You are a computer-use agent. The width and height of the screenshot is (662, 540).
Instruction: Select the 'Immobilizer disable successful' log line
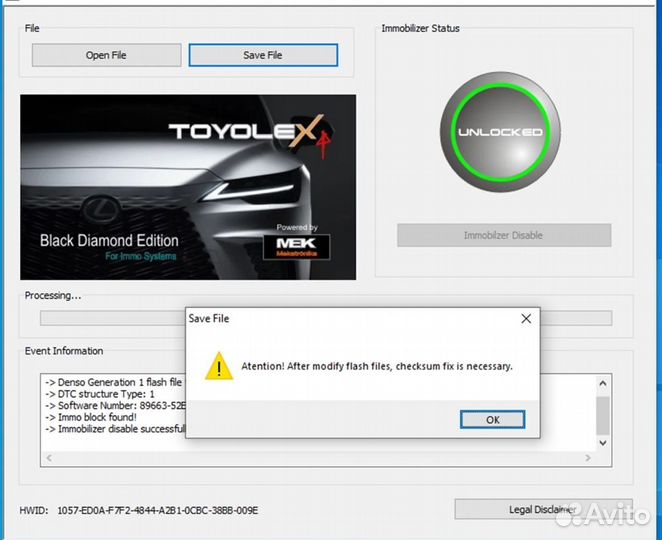115,429
